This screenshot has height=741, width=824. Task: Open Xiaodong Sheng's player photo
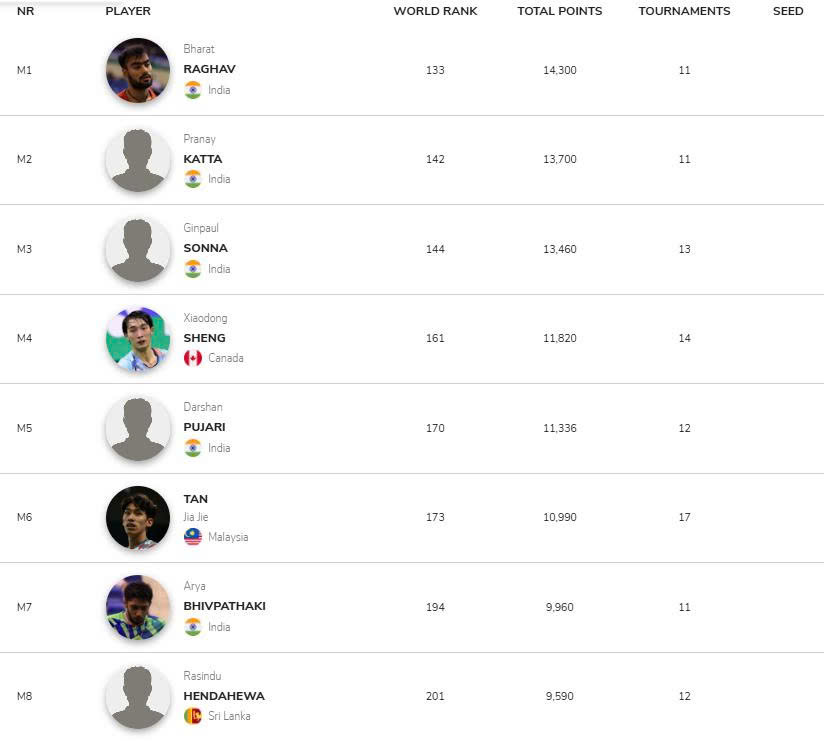point(138,338)
